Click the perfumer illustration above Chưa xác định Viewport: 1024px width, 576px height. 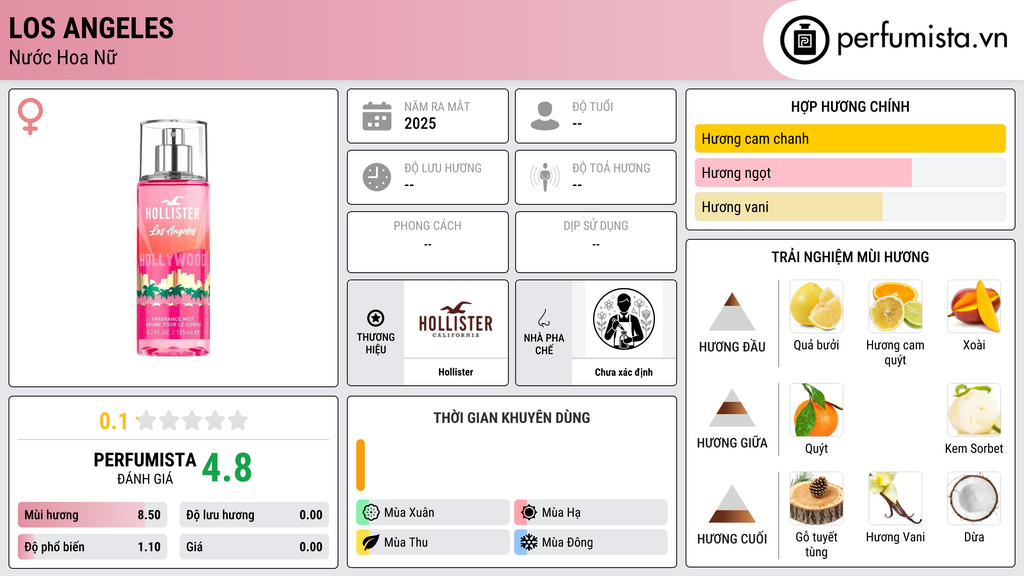point(624,319)
